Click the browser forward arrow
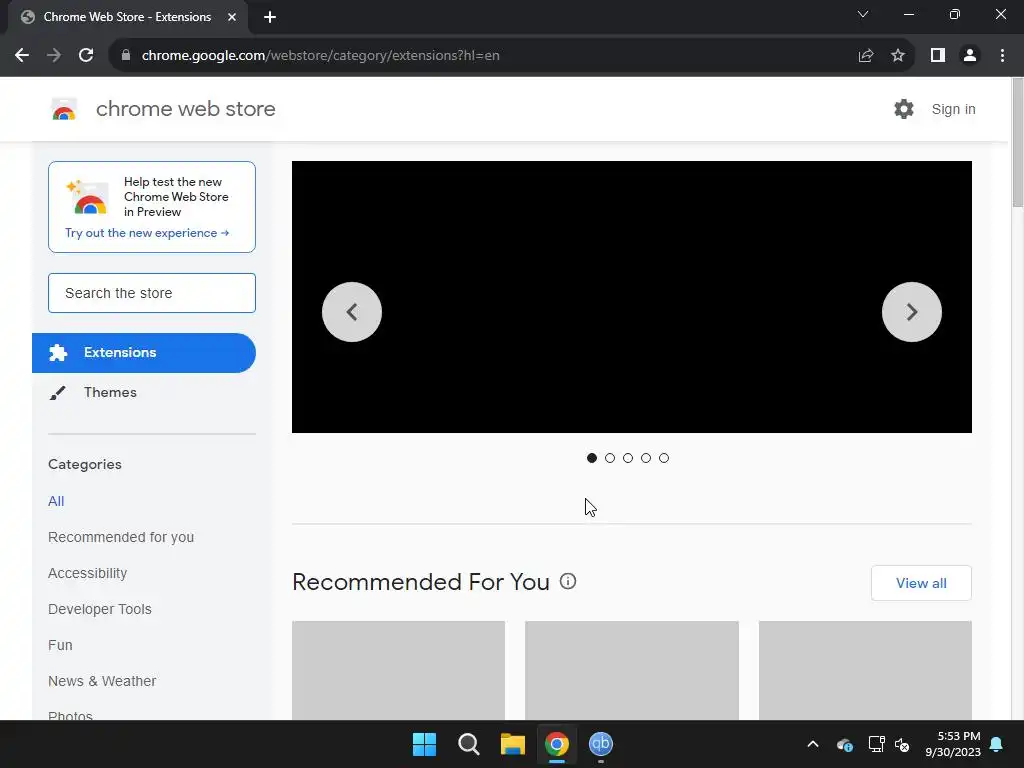1024x768 pixels. click(x=54, y=56)
